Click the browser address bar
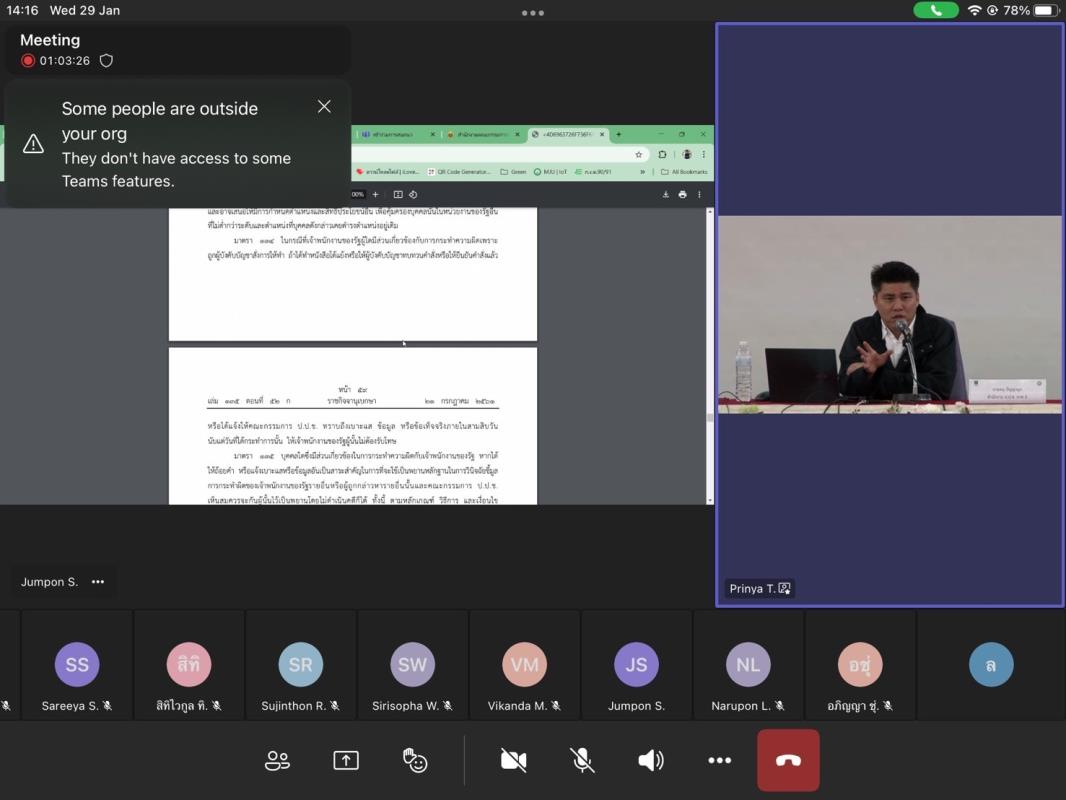 (500, 154)
